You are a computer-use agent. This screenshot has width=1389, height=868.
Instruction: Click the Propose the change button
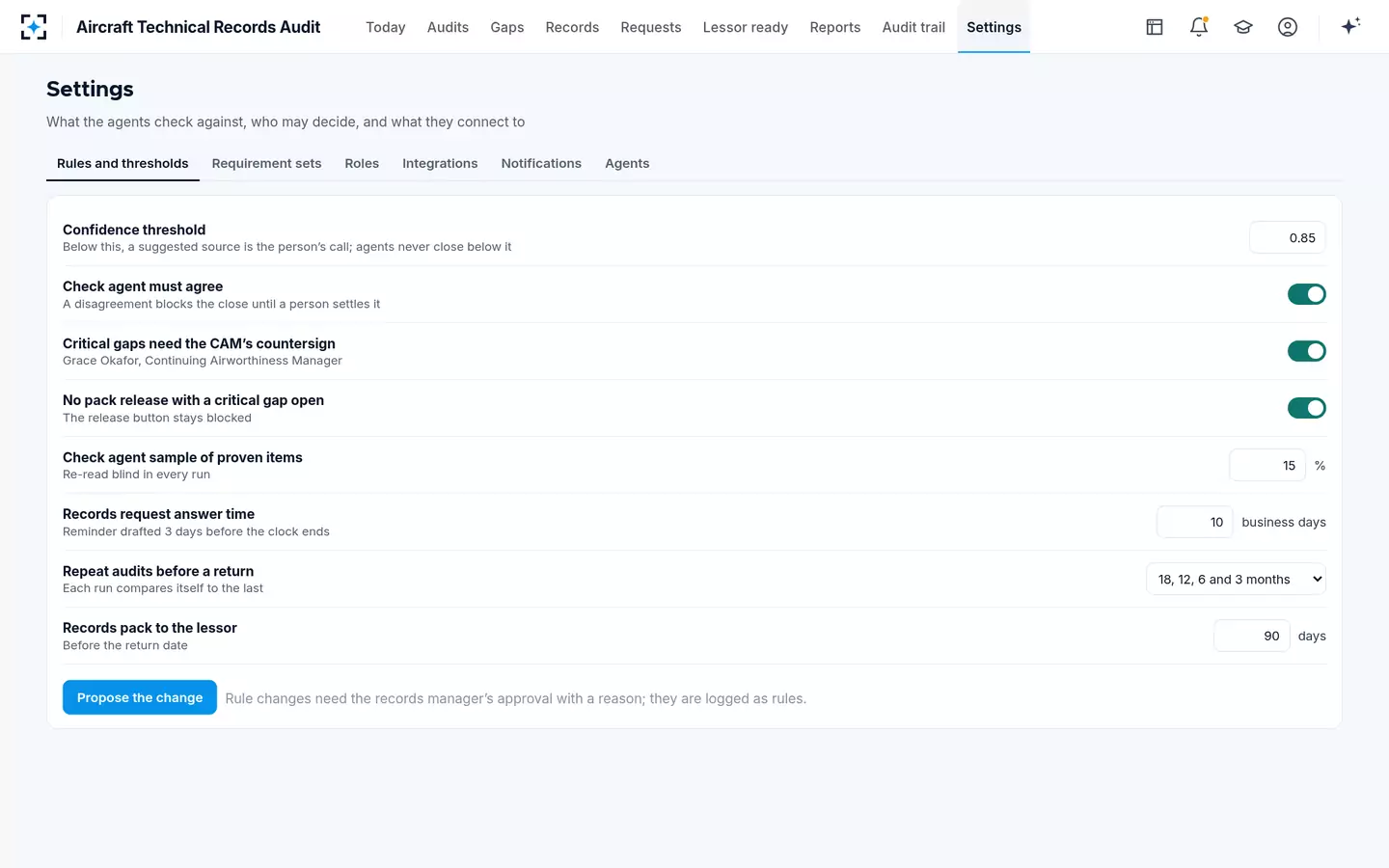click(140, 697)
